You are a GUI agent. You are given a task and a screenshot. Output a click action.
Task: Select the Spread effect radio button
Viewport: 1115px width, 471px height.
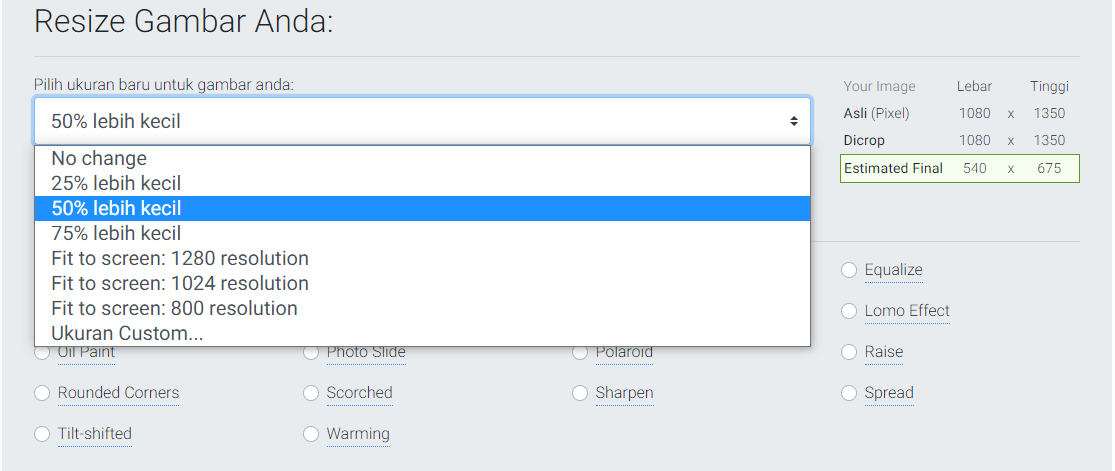click(x=848, y=393)
